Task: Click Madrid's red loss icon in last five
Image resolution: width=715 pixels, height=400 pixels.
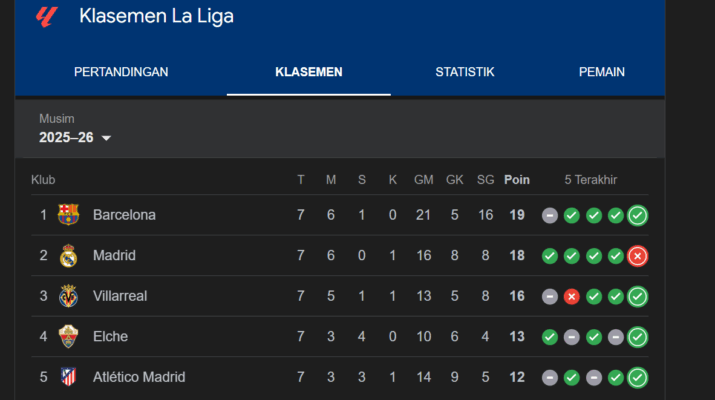Action: click(x=637, y=256)
